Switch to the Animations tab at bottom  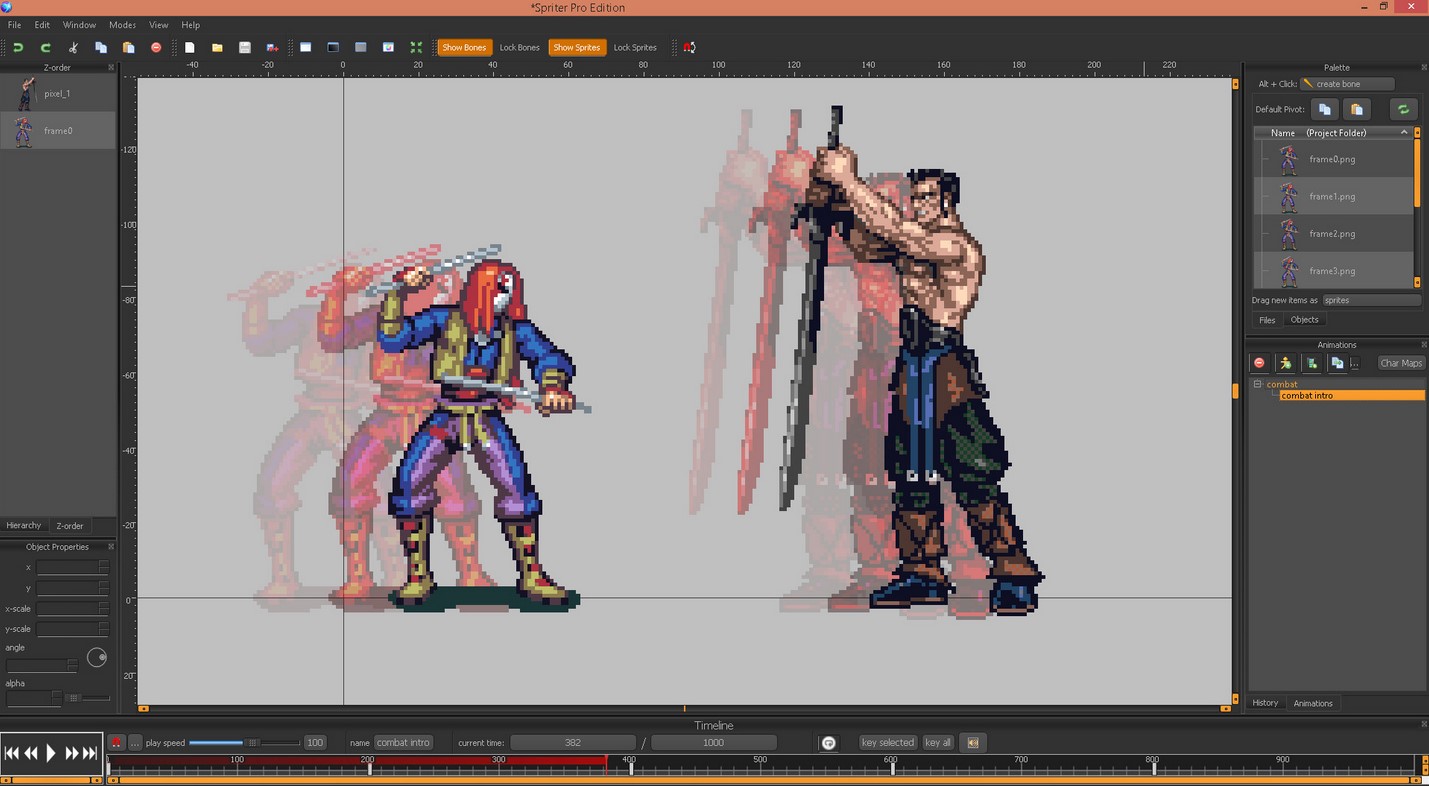click(x=1313, y=703)
